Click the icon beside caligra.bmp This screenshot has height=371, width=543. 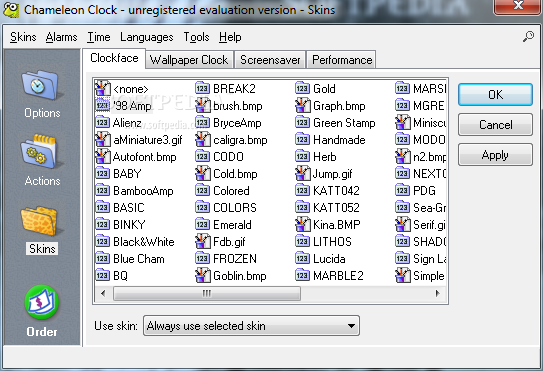(x=203, y=140)
